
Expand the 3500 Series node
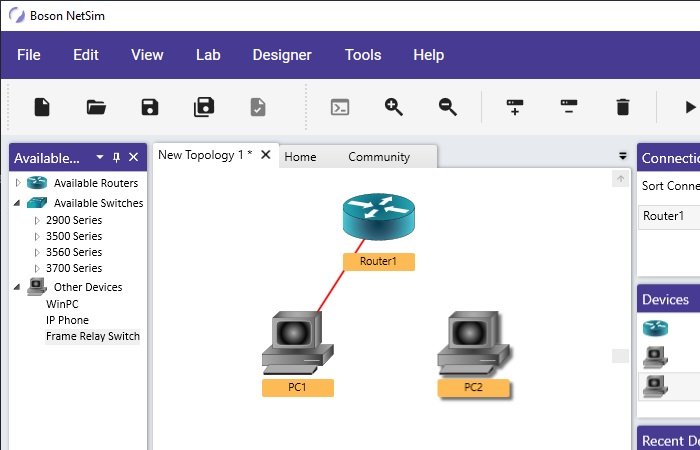pyautogui.click(x=37, y=236)
